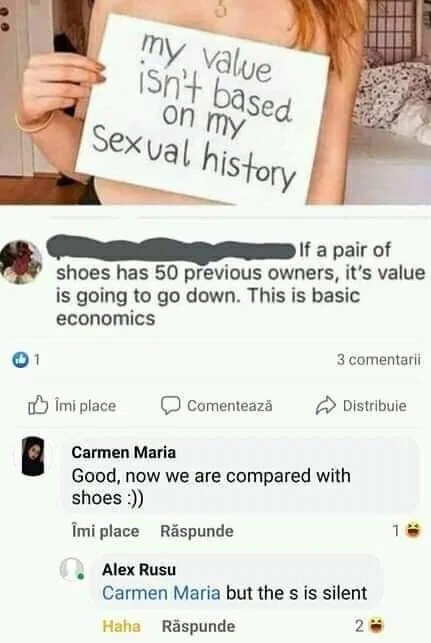
Task: Click the laughing emoji on Alex Rusu's reply
Action: pos(375,626)
